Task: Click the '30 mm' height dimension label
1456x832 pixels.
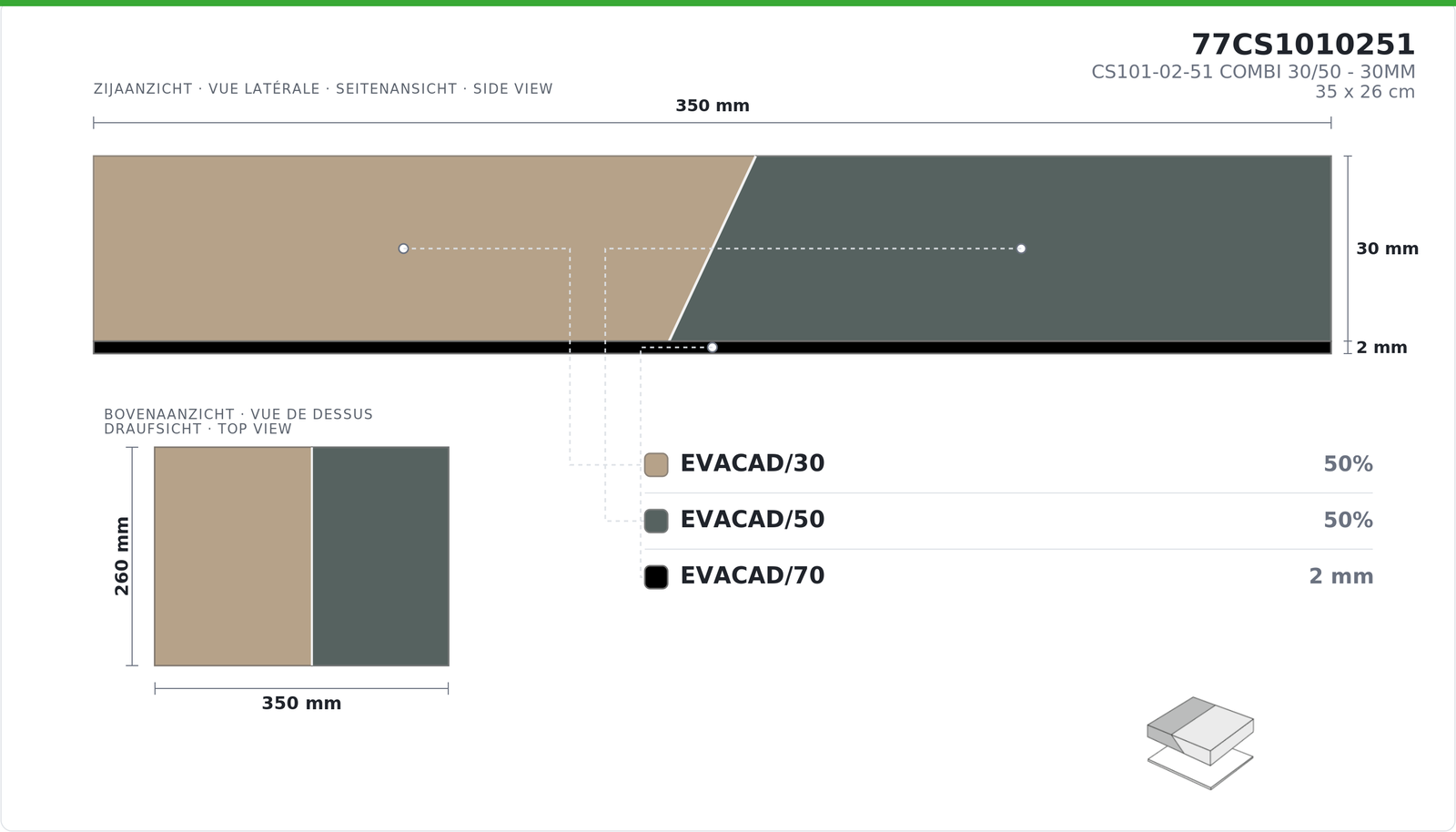Action: pyautogui.click(x=1387, y=249)
